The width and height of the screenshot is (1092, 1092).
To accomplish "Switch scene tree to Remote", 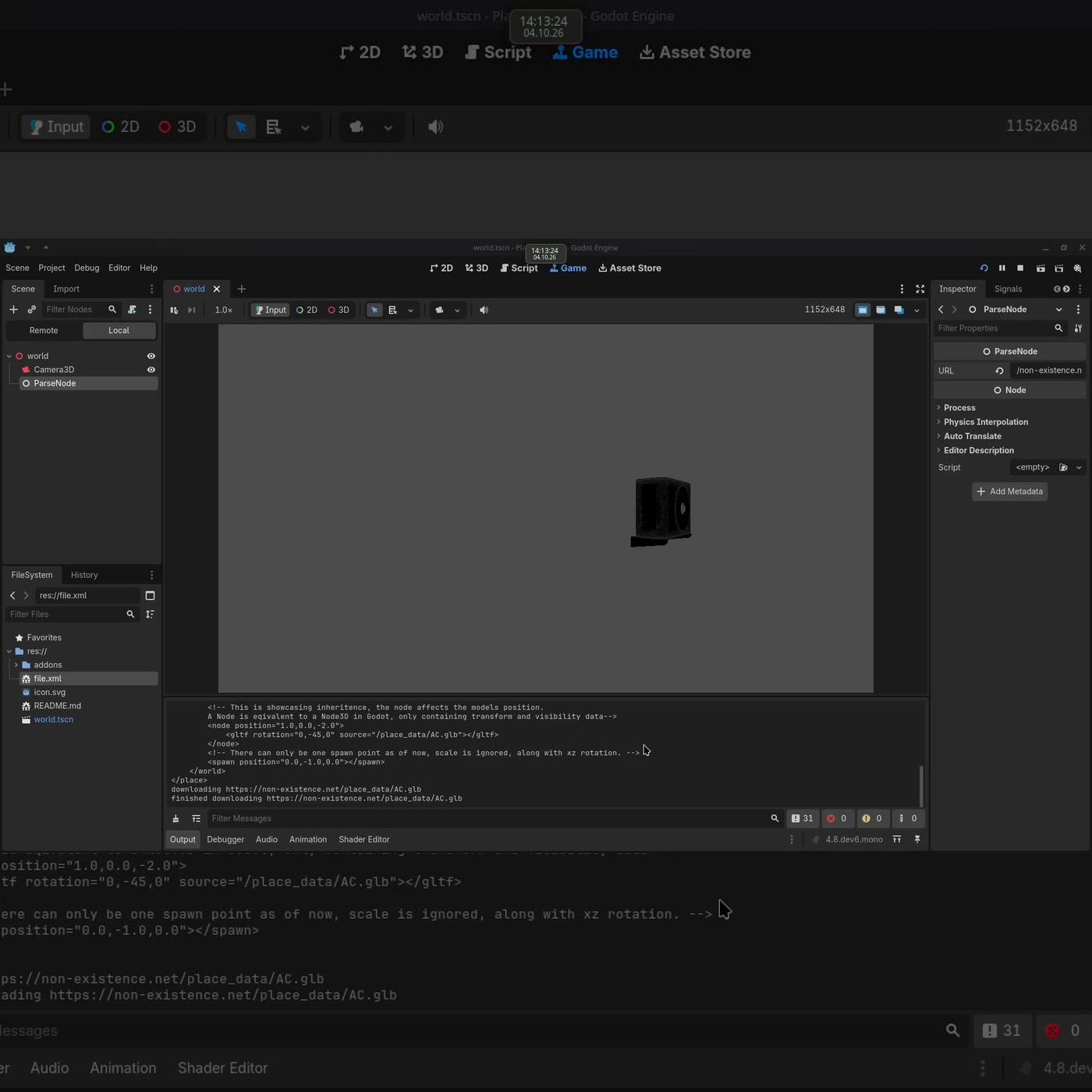I will coord(44,331).
